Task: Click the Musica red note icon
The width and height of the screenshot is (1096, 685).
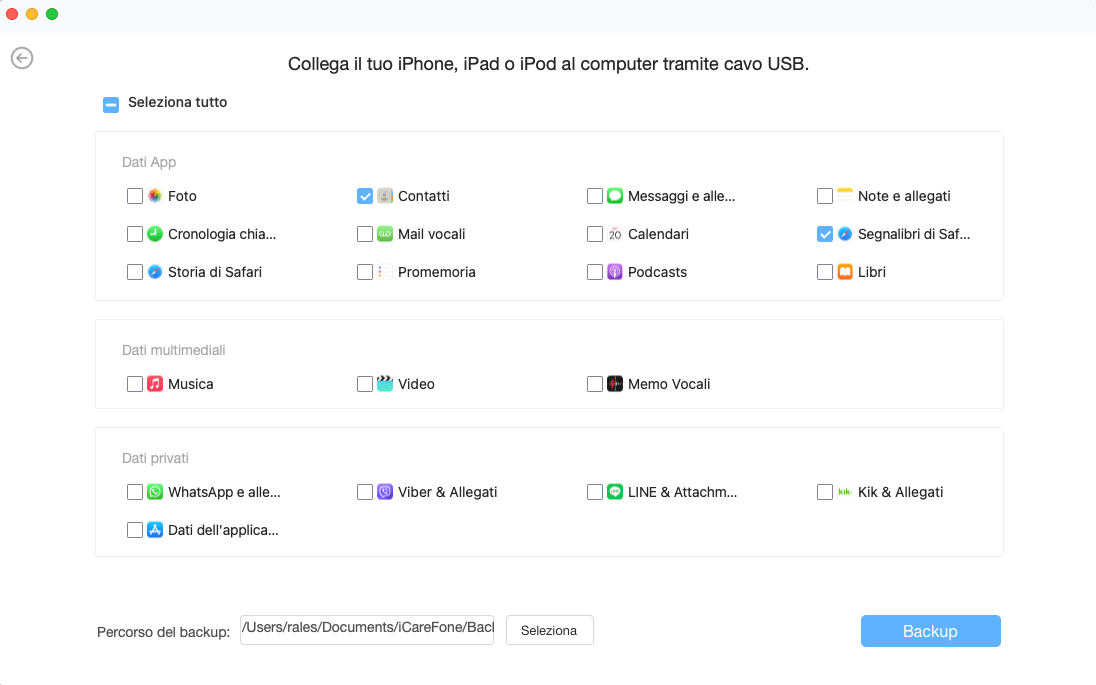Action: (x=155, y=384)
